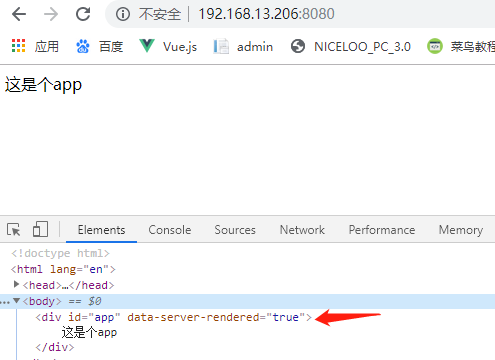495x360 pixels.
Task: Expand the <head> node triangle
Action: click(x=16, y=284)
